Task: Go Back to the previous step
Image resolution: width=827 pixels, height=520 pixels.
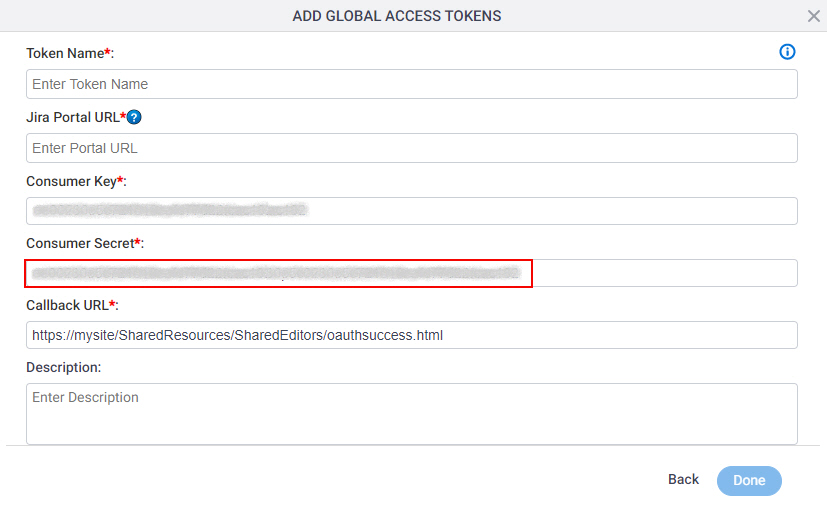Action: click(683, 479)
